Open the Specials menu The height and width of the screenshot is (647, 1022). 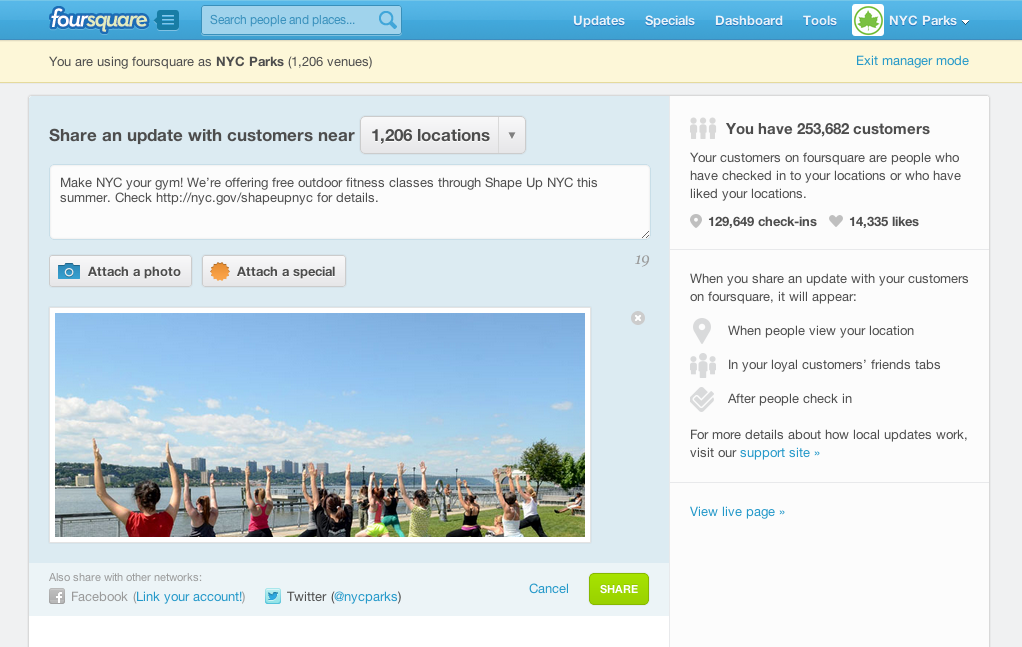point(669,20)
